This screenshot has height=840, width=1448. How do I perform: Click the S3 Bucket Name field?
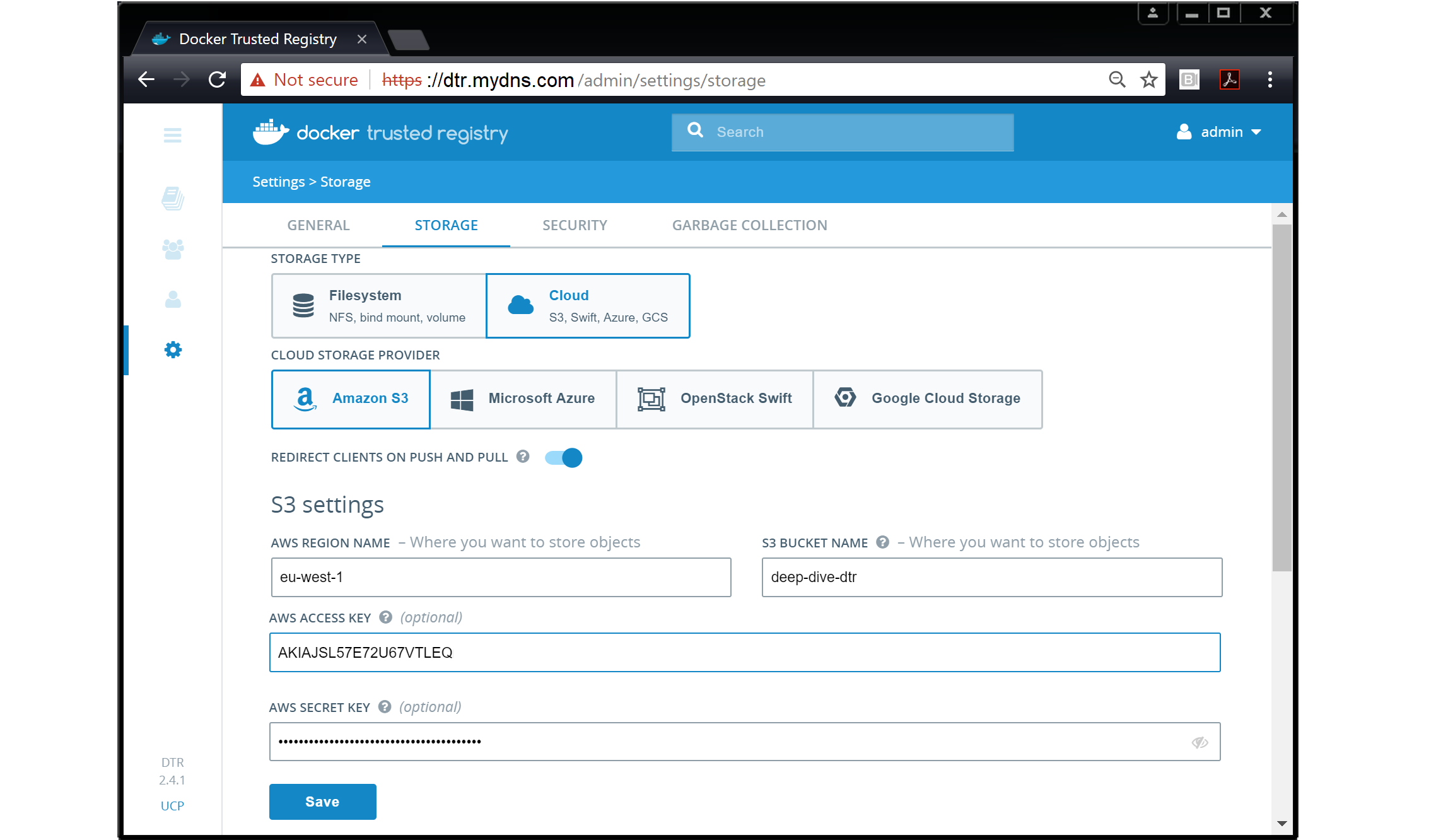click(x=991, y=577)
